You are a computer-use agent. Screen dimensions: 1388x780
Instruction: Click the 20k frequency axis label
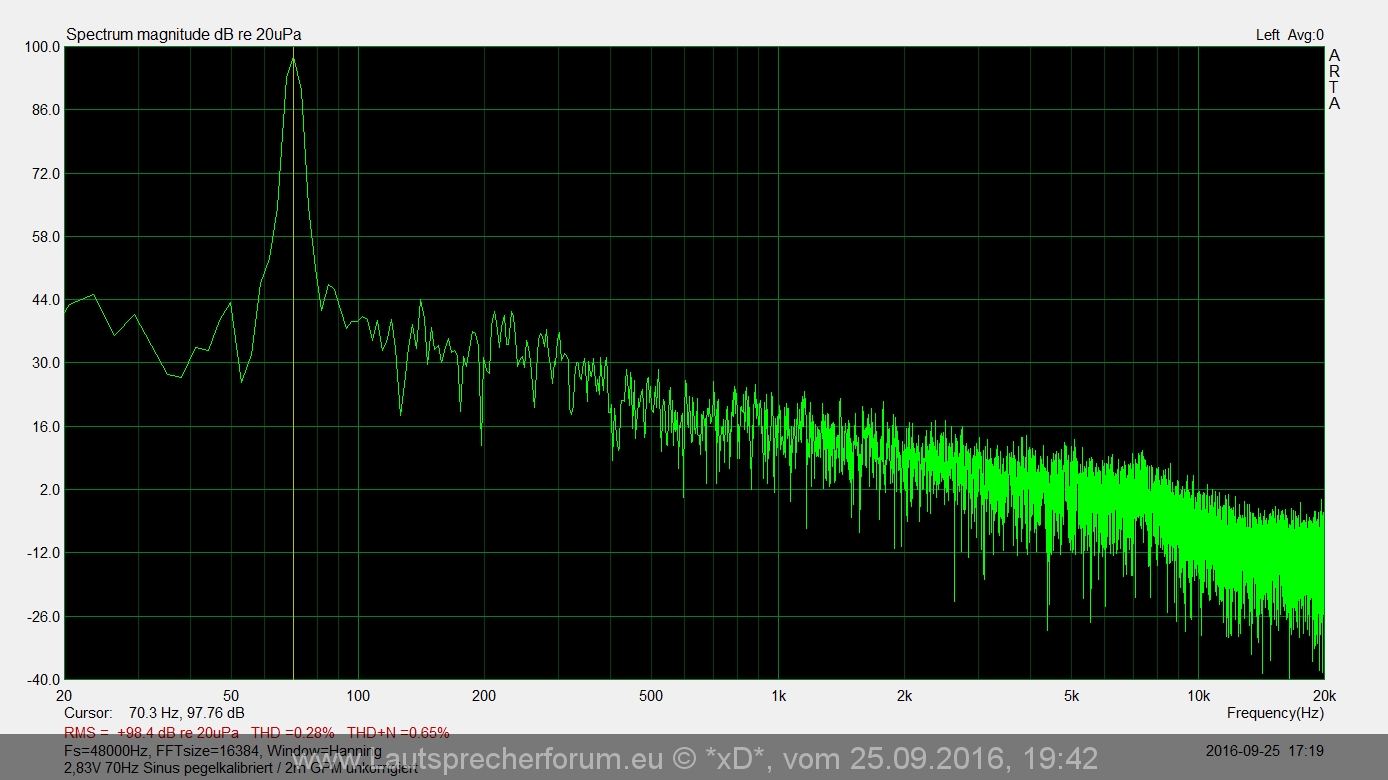(1323, 696)
